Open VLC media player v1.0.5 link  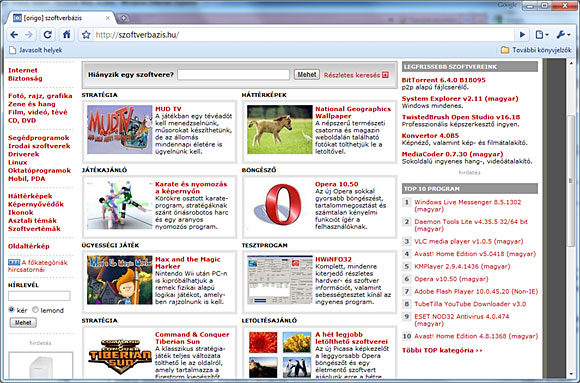[469, 241]
